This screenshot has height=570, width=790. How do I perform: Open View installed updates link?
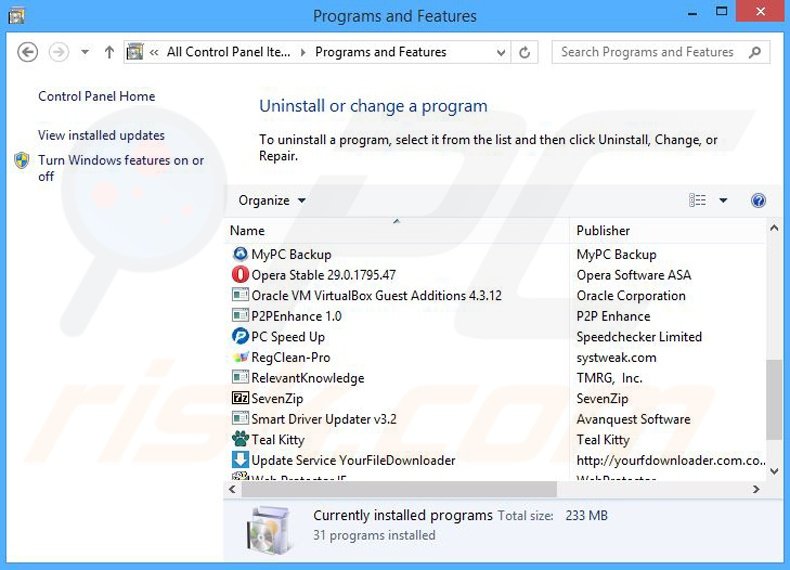[101, 135]
